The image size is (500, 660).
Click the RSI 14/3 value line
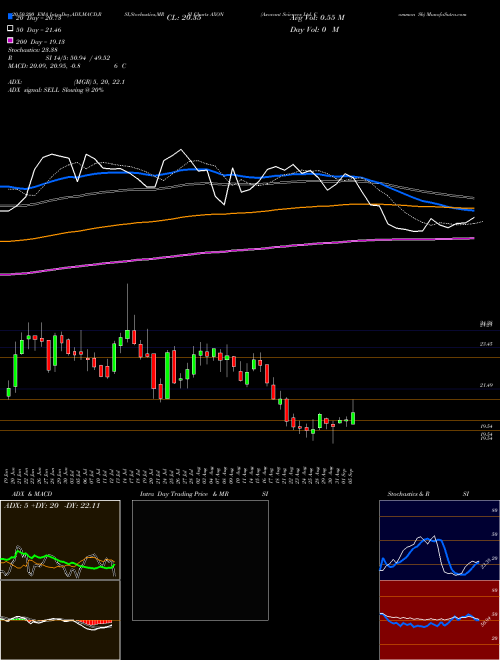click(x=59, y=58)
